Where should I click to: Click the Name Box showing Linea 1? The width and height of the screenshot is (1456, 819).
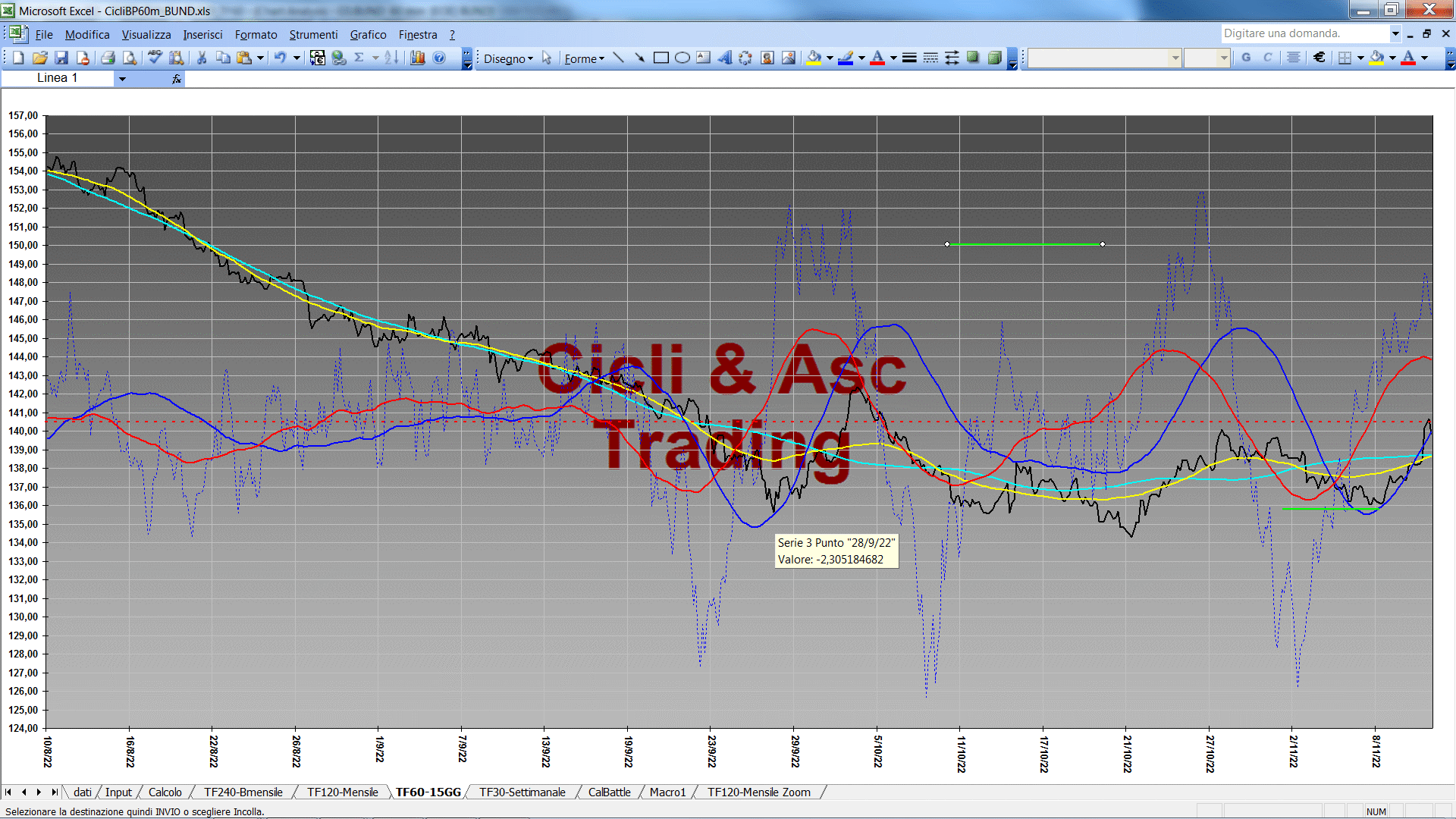coord(58,78)
